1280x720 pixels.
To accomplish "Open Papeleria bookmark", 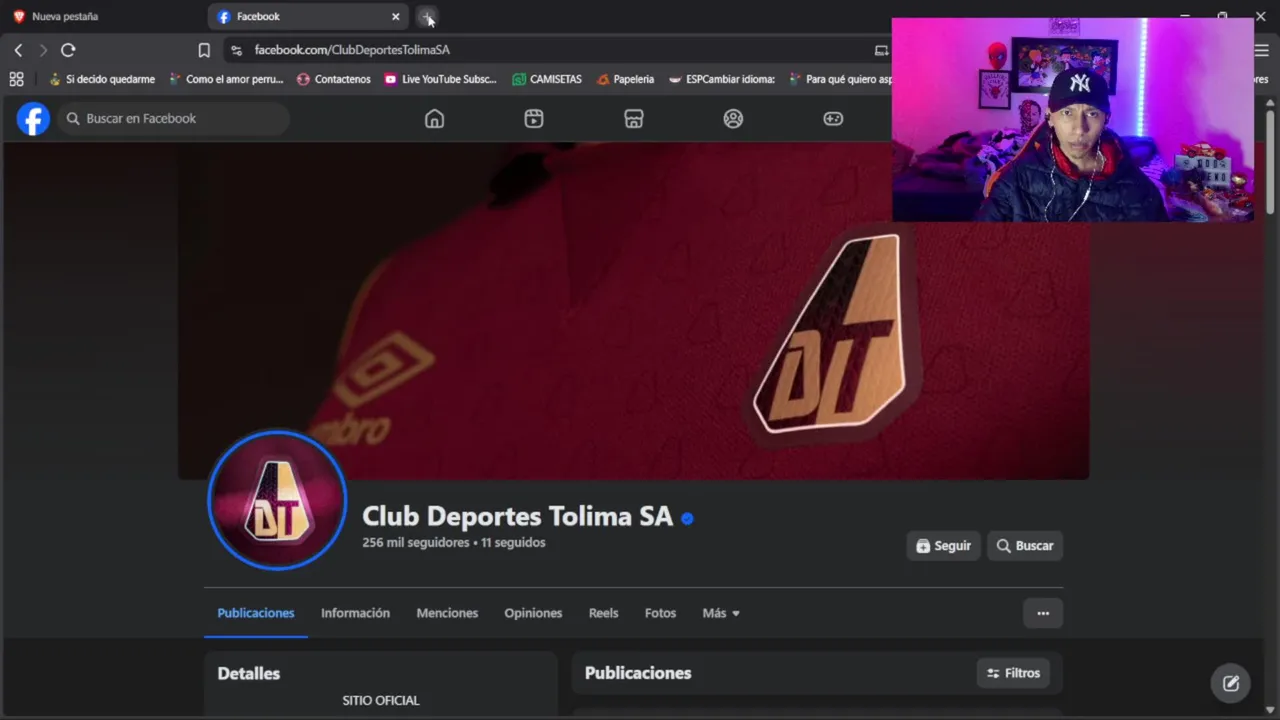I will click(625, 79).
